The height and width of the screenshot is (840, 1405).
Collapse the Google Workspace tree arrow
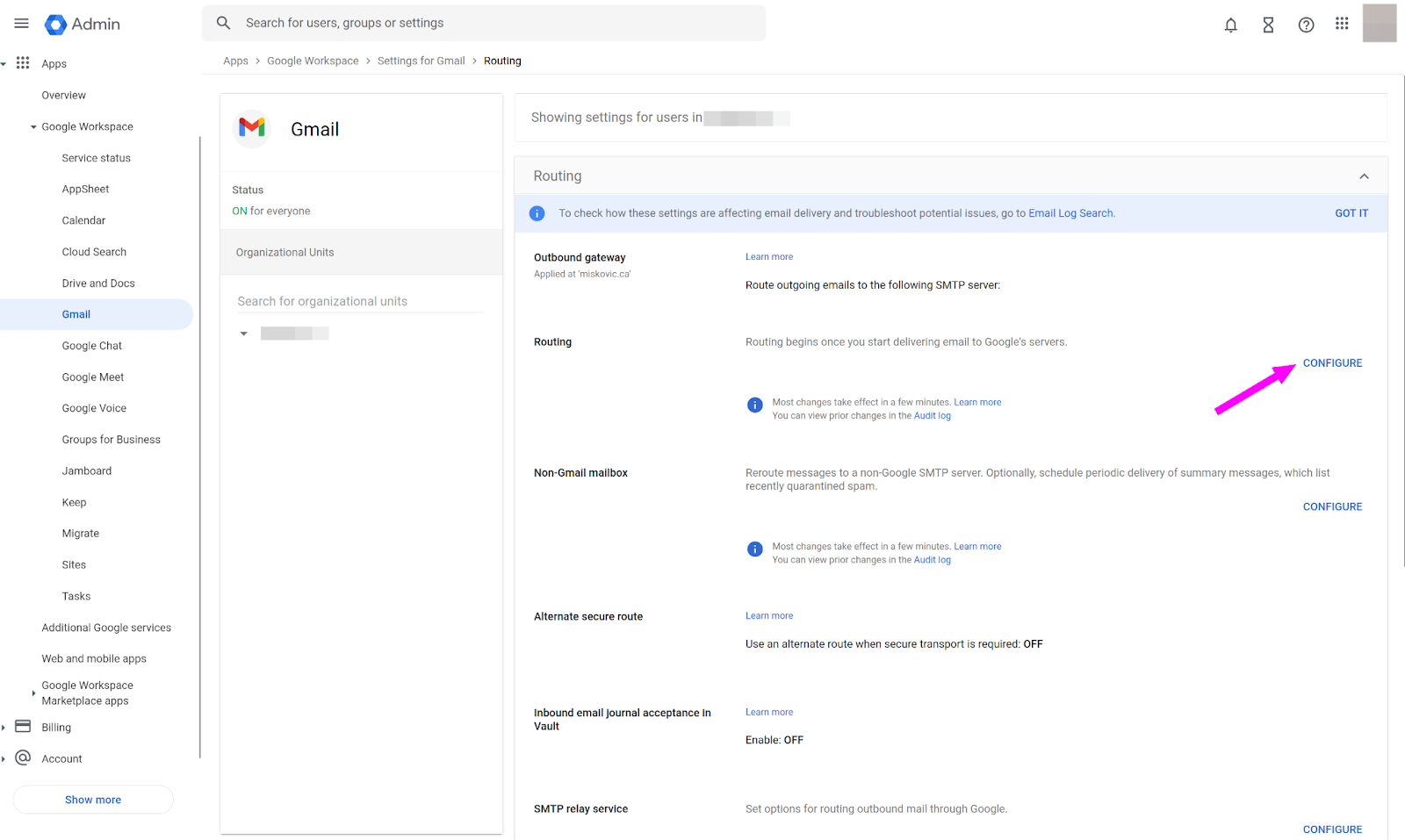[33, 126]
